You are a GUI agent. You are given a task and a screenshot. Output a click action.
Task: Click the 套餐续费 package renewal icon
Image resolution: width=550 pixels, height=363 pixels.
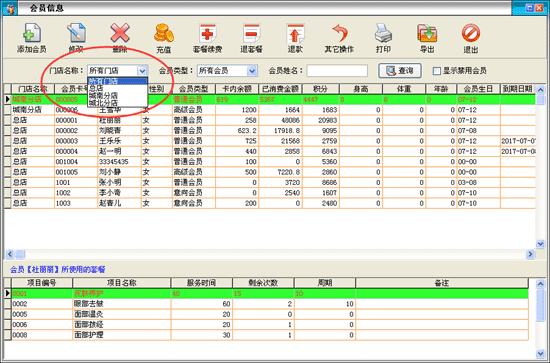coord(208,33)
